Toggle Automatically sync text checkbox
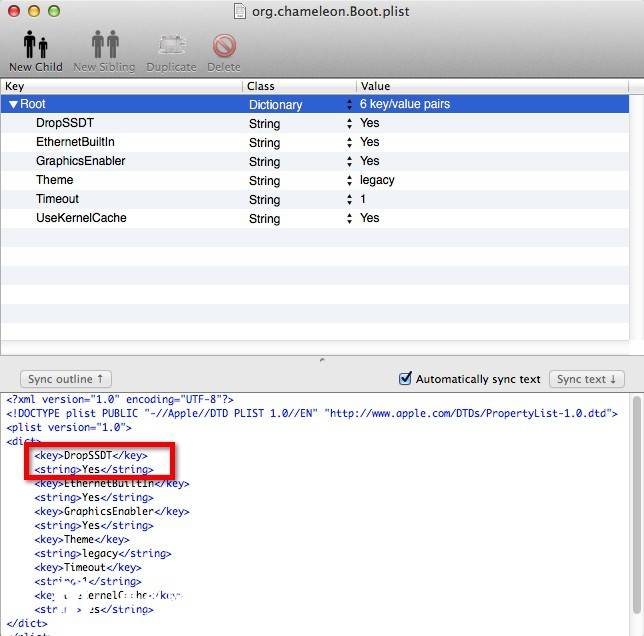Viewport: 644px width, 636px height. coord(405,379)
